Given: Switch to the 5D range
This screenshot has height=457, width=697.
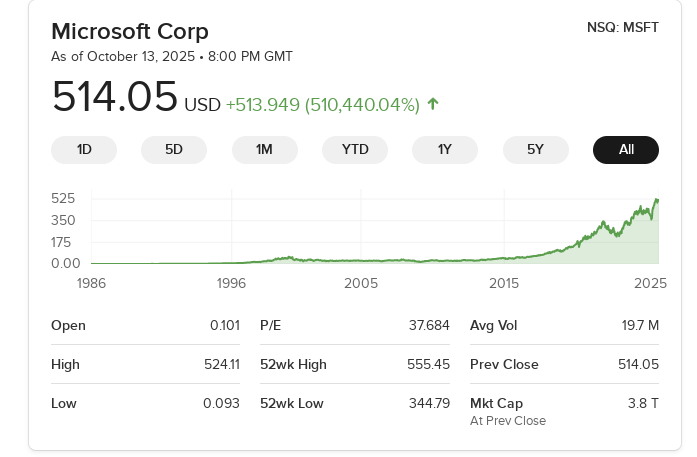Looking at the screenshot, I should 174,150.
